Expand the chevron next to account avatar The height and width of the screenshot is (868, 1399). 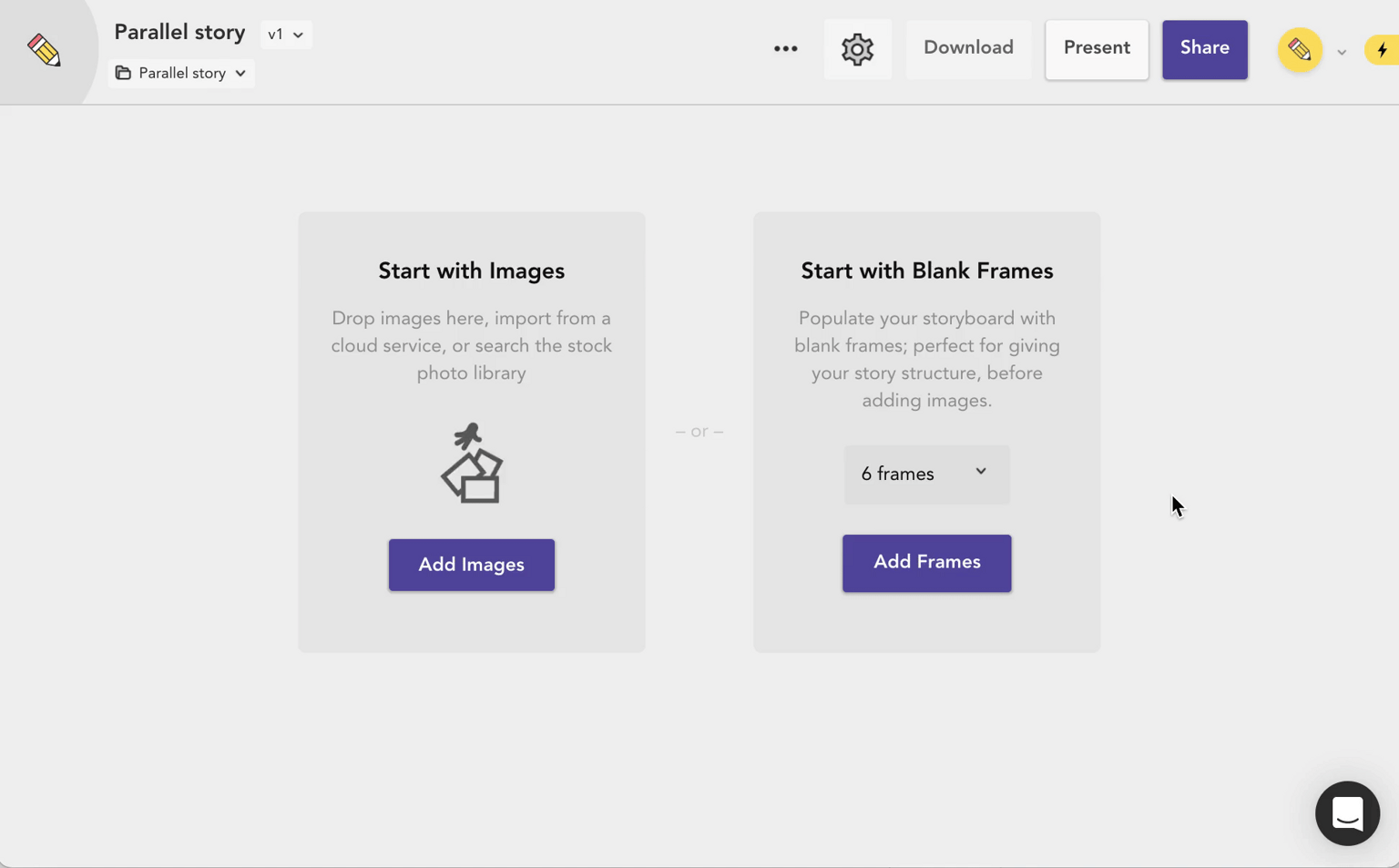[x=1342, y=52]
